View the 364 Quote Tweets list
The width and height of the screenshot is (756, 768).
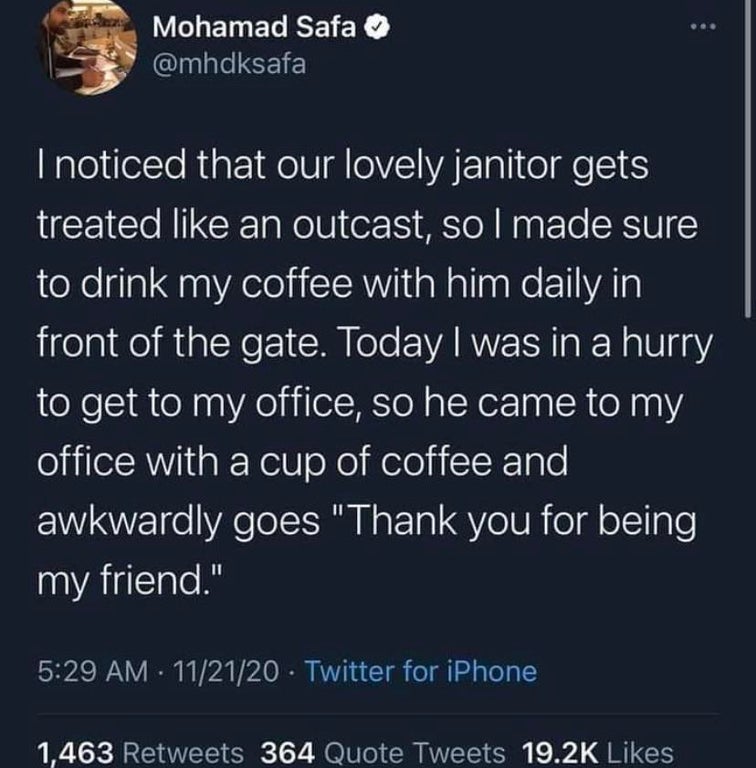point(382,748)
